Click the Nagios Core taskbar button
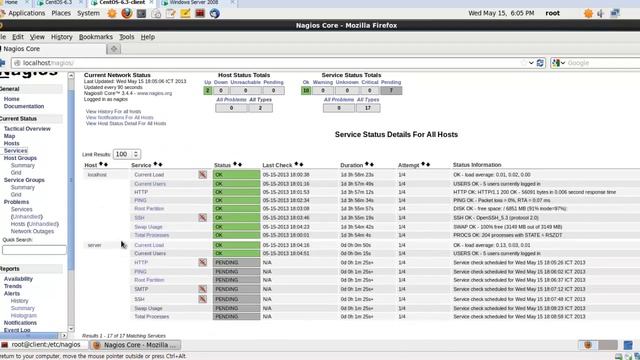The image size is (640, 360). 136,345
